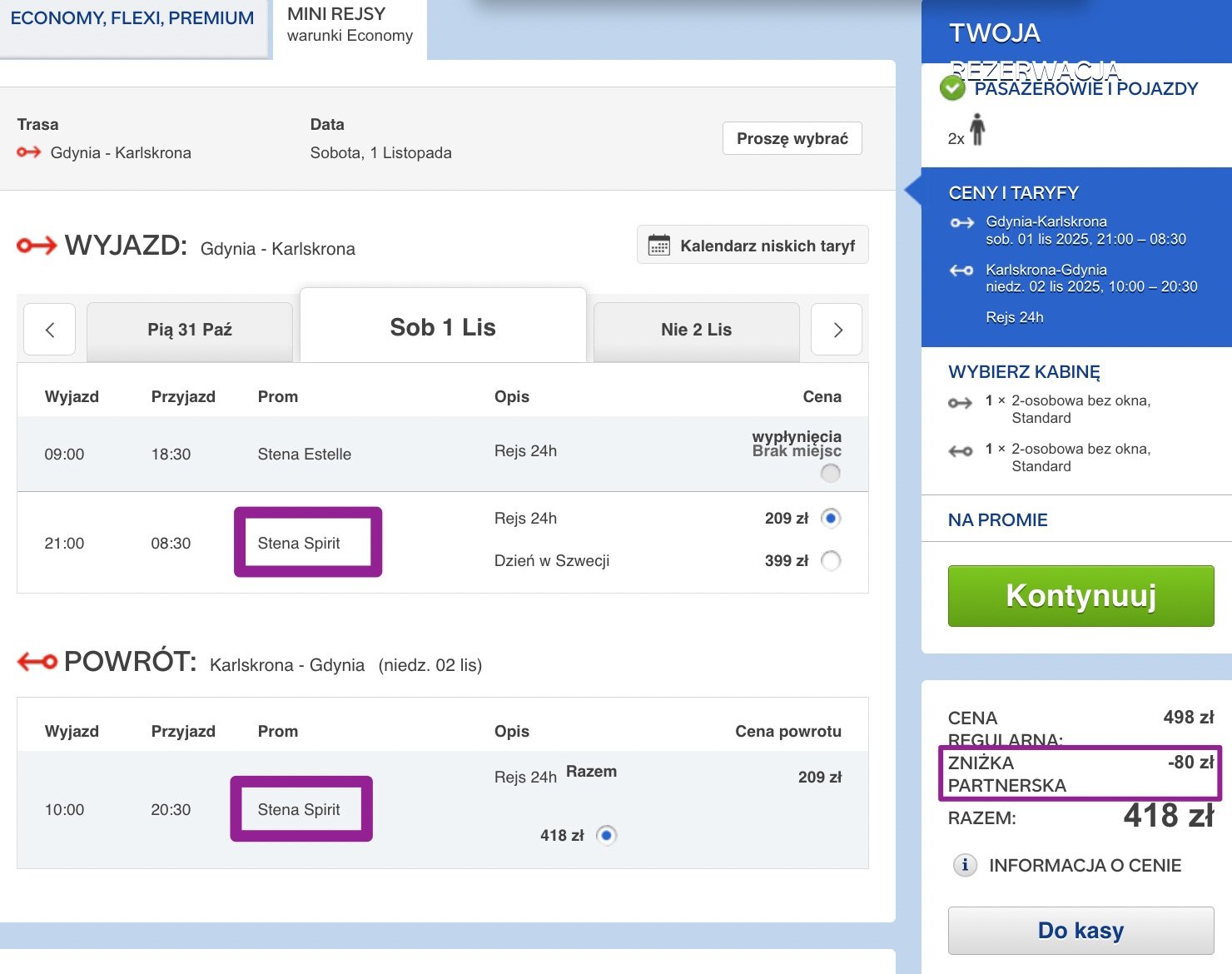Click the 18:30 arrival time
1232x974 pixels.
(171, 455)
